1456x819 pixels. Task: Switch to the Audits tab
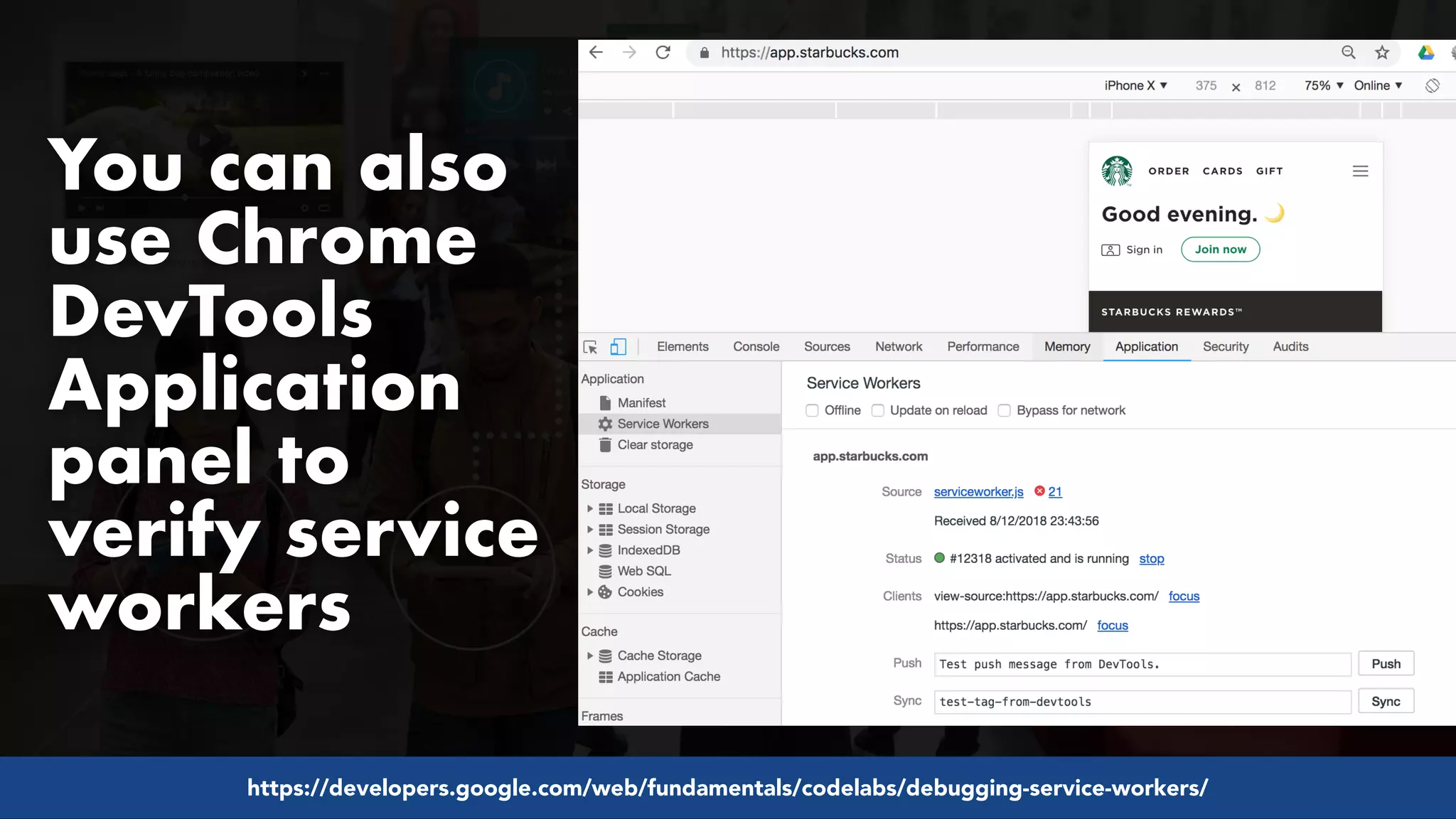click(x=1290, y=347)
